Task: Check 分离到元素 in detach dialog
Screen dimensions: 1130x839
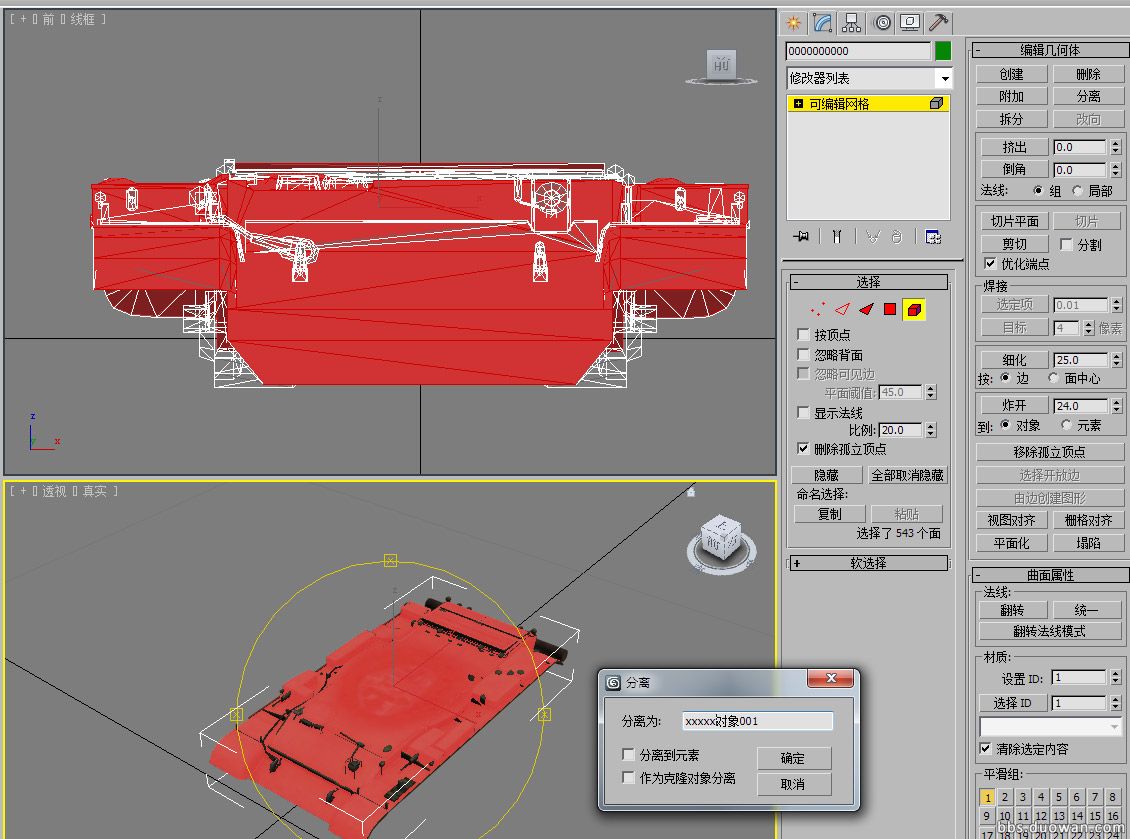Action: click(628, 755)
